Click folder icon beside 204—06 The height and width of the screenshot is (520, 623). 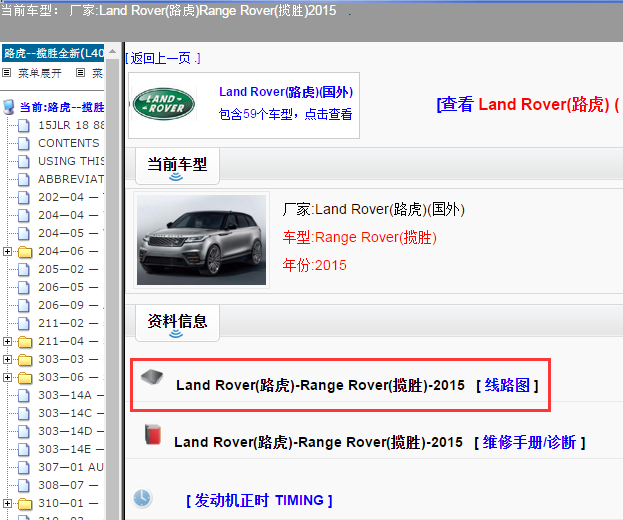click(x=25, y=251)
